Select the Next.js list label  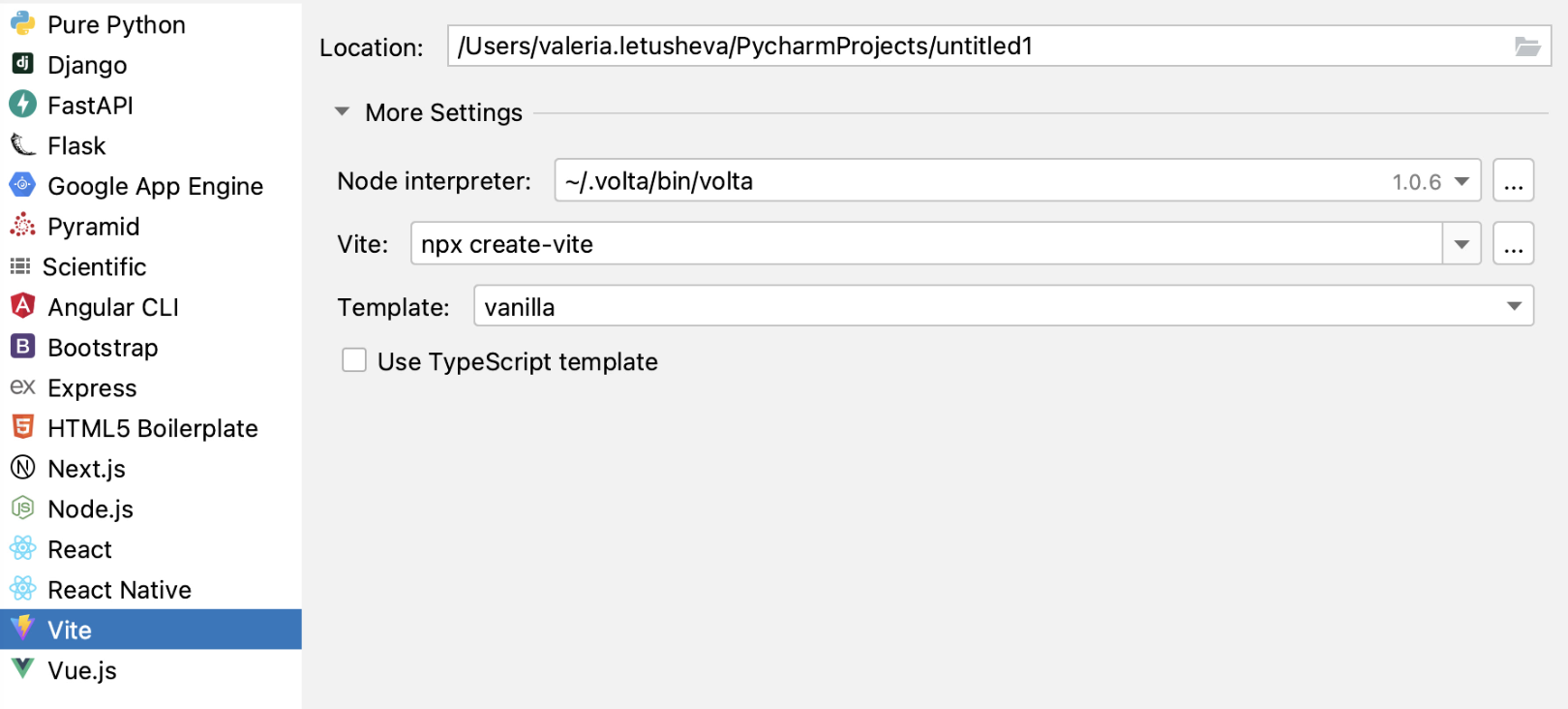[86, 469]
